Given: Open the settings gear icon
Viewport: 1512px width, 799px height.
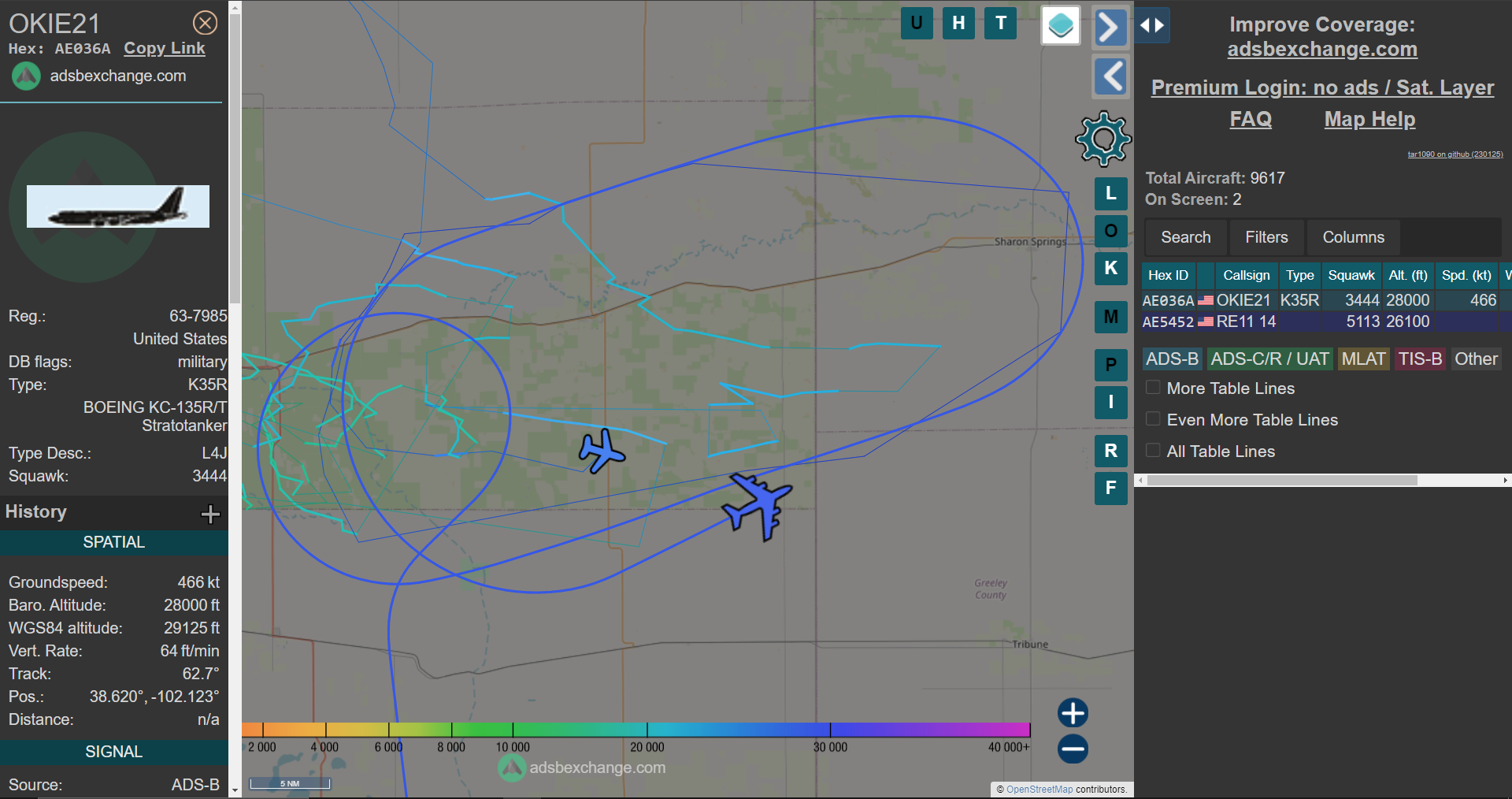Looking at the screenshot, I should (x=1103, y=139).
